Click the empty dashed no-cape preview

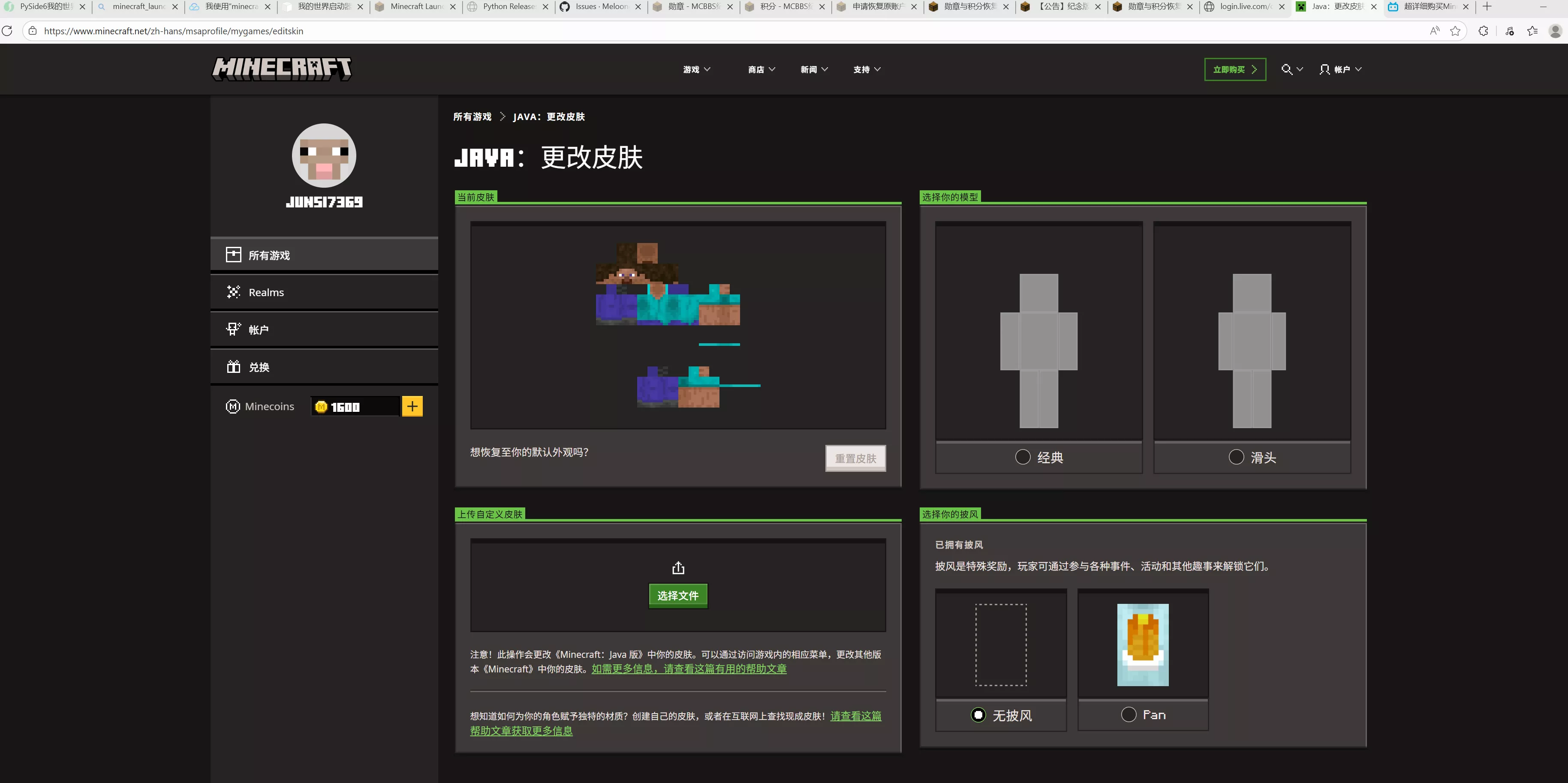1001,645
